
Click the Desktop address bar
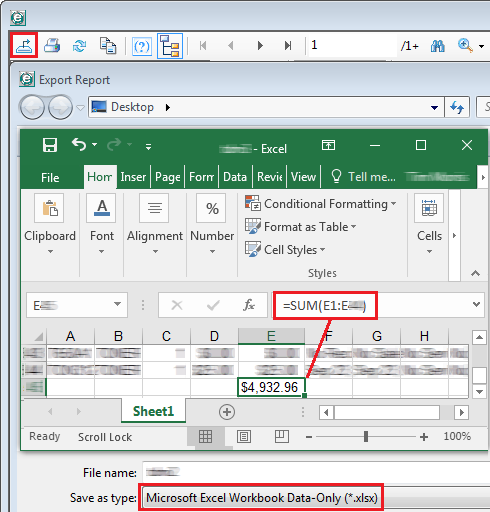pyautogui.click(x=266, y=107)
